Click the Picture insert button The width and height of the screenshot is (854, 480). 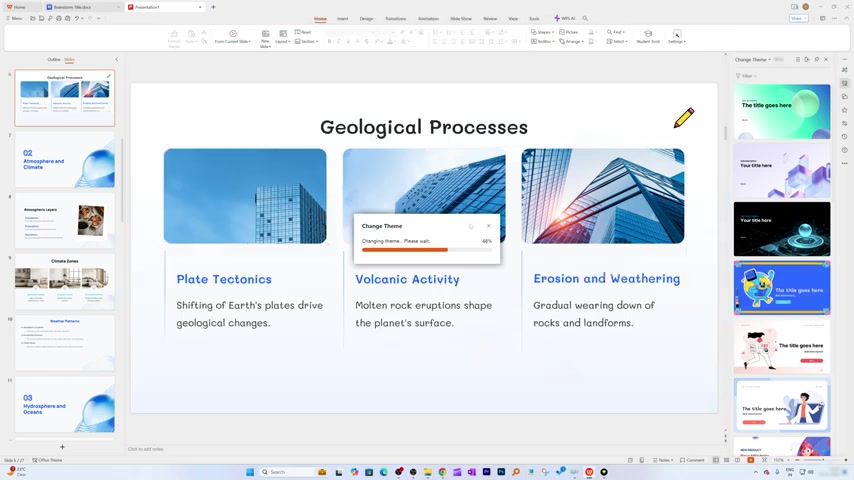click(569, 32)
